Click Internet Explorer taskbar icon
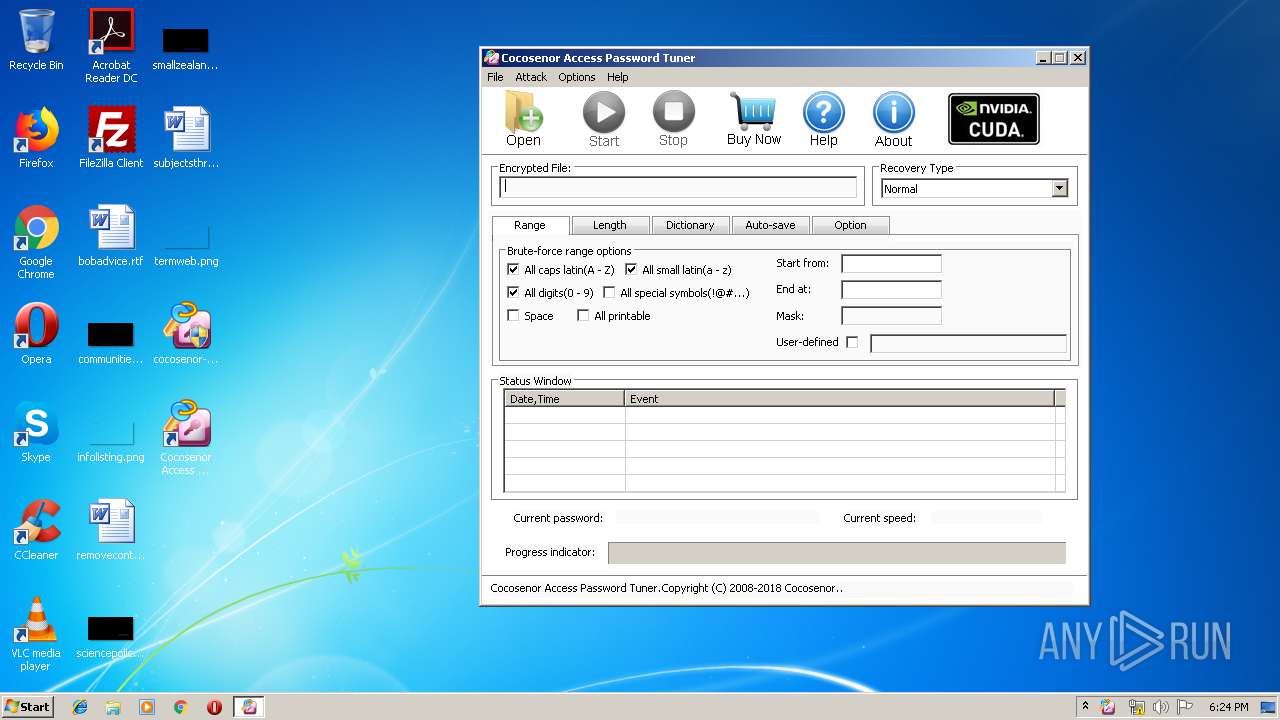 click(x=80, y=707)
